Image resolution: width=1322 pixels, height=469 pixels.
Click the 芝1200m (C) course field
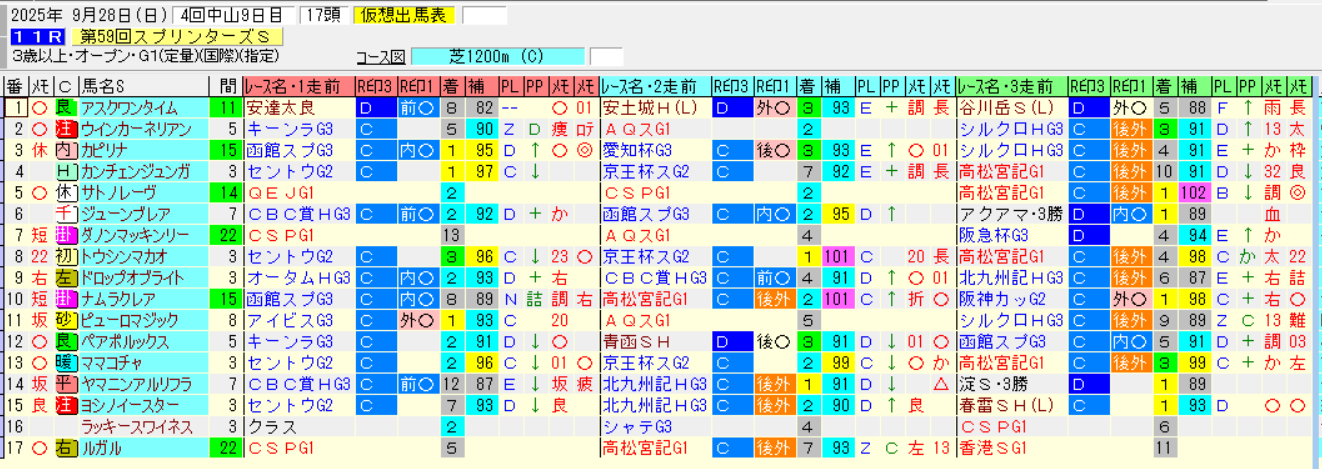498,56
